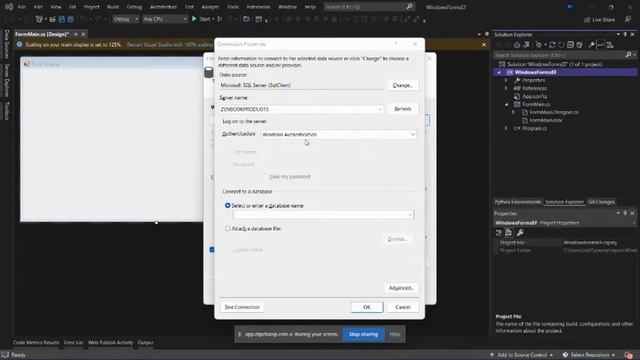
Task: Click Collapse All icon in Solution Explorer toolbar
Action: 570,45
